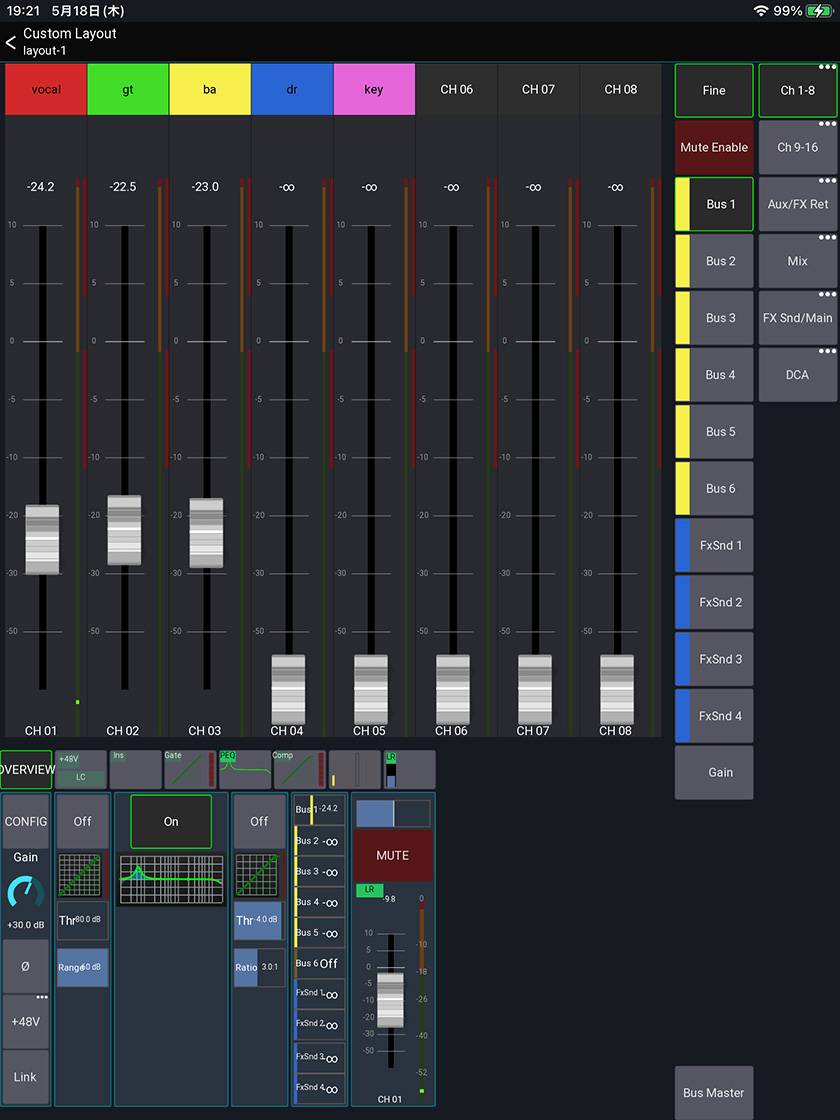Tap the back arrow beside Custom Layout
The width and height of the screenshot is (840, 1120).
coord(11,42)
